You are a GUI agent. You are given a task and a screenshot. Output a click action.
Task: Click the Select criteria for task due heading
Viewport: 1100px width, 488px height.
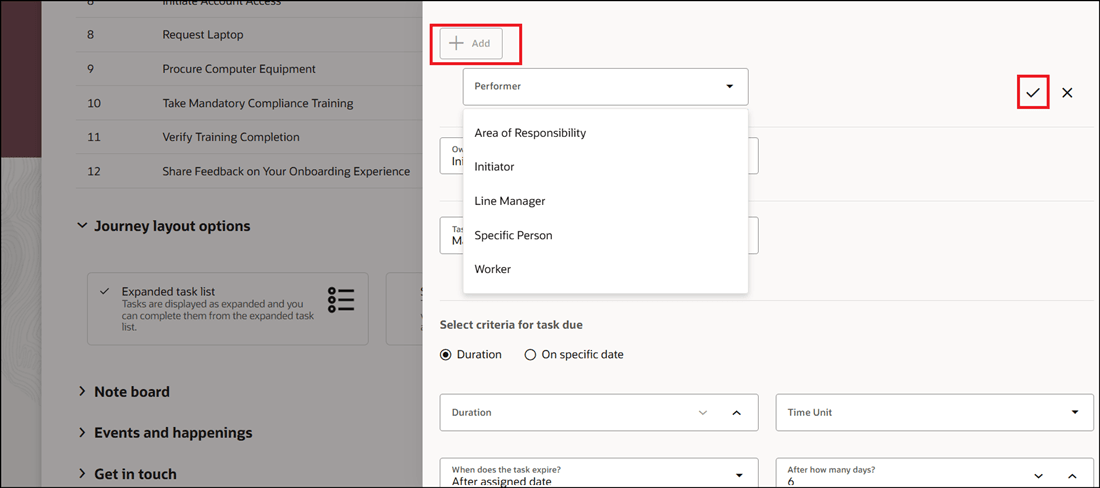(x=511, y=325)
